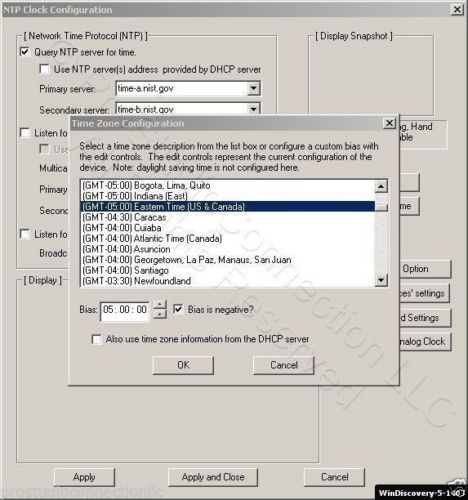Viewport: 468px width, 500px height.
Task: Decrease the Bias value with spinner down
Action: pyautogui.click(x=160, y=314)
